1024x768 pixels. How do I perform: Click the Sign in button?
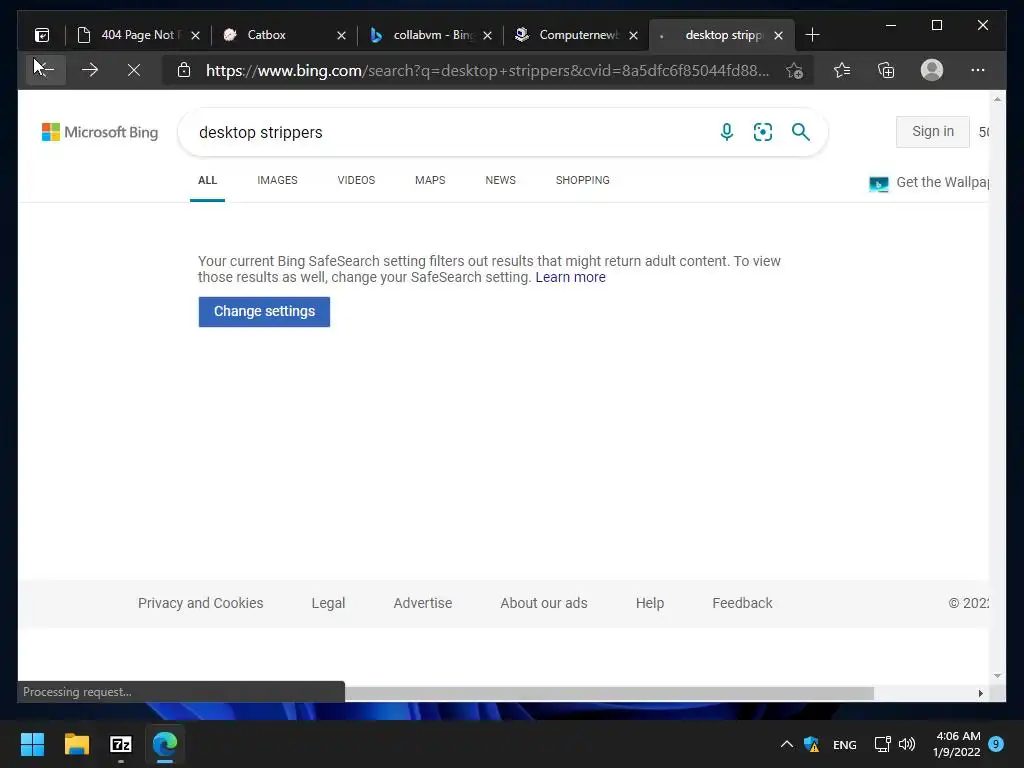click(x=933, y=131)
